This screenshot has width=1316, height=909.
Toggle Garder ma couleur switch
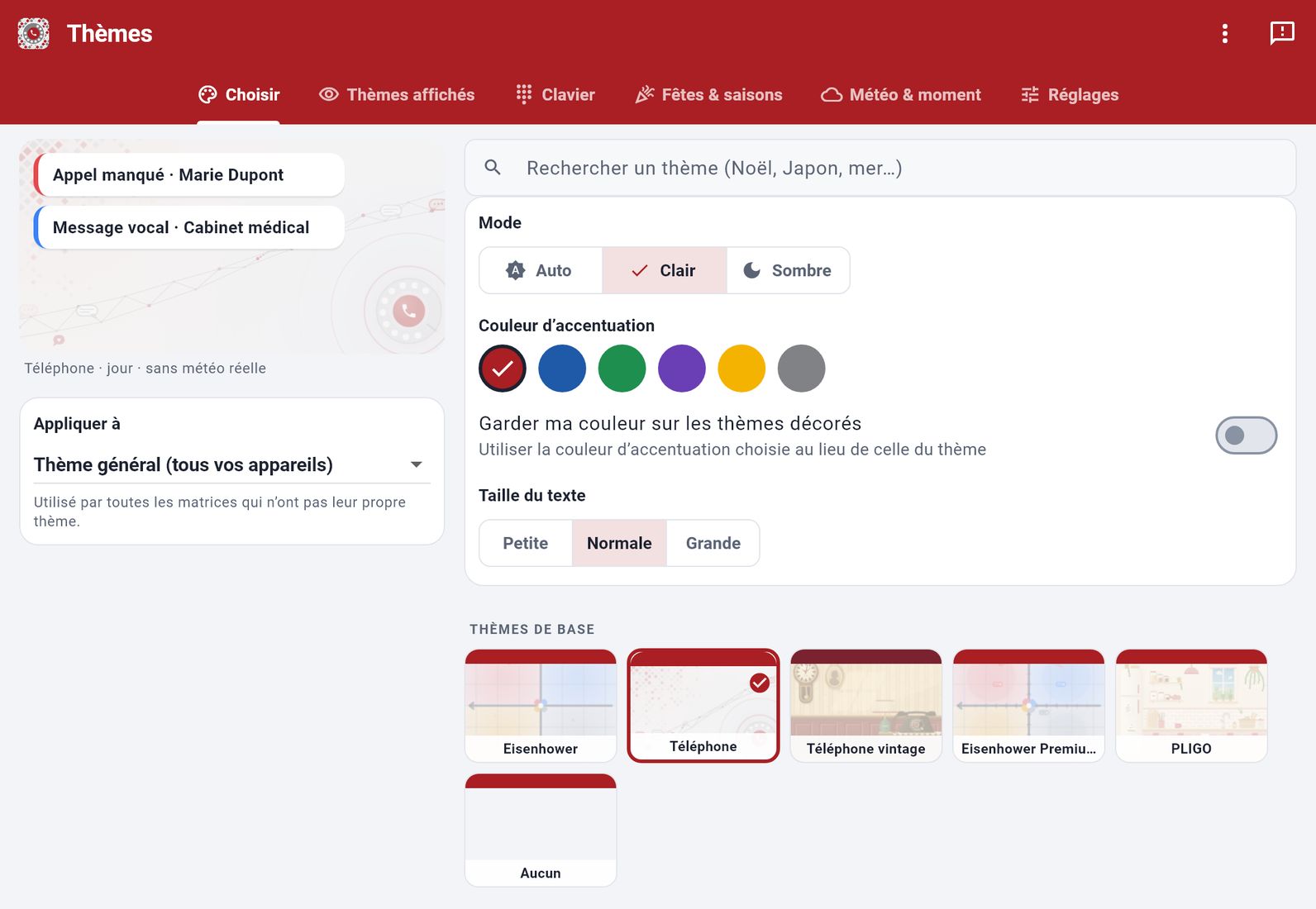click(1246, 435)
